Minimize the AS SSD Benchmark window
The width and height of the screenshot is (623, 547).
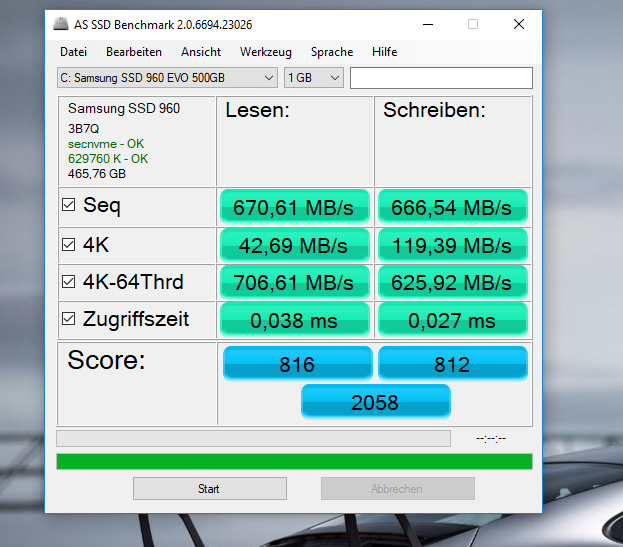pyautogui.click(x=428, y=24)
